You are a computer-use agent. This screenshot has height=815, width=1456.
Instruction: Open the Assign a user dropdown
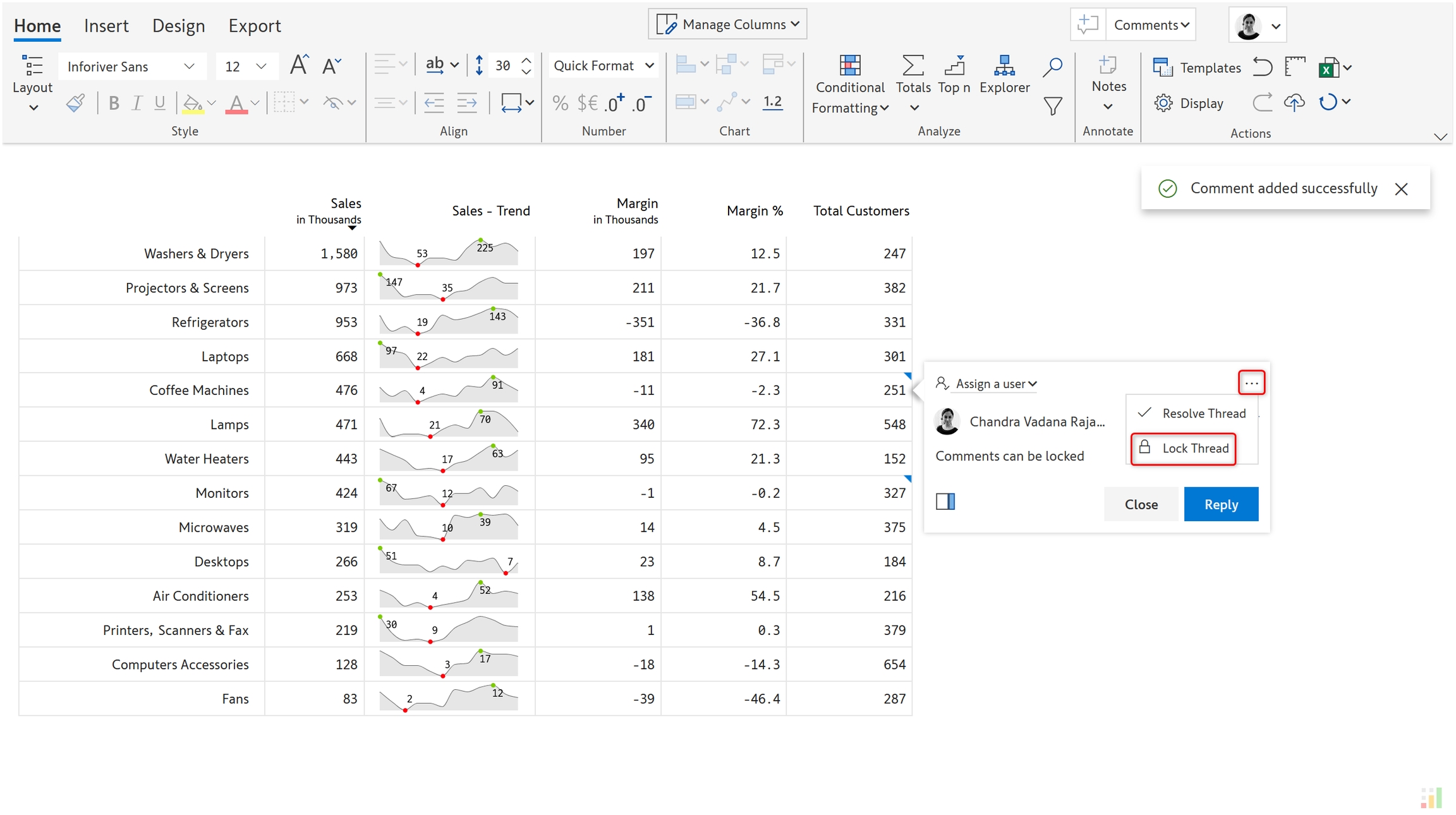995,383
